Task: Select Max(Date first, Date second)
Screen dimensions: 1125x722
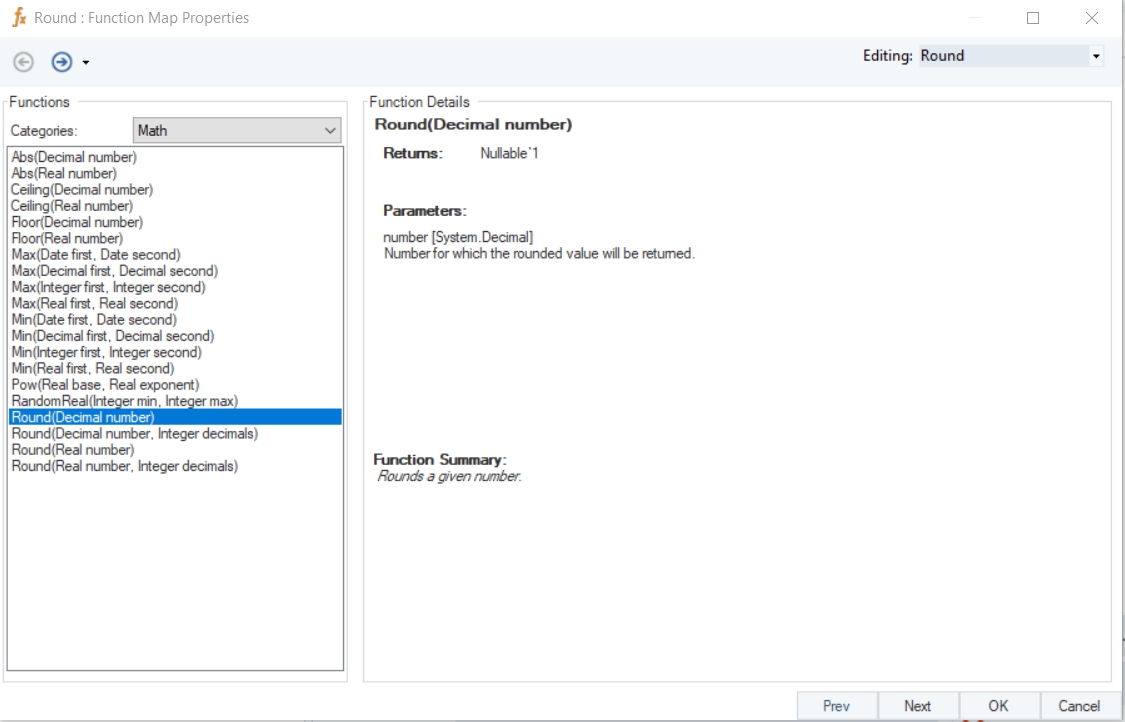Action: (x=96, y=255)
